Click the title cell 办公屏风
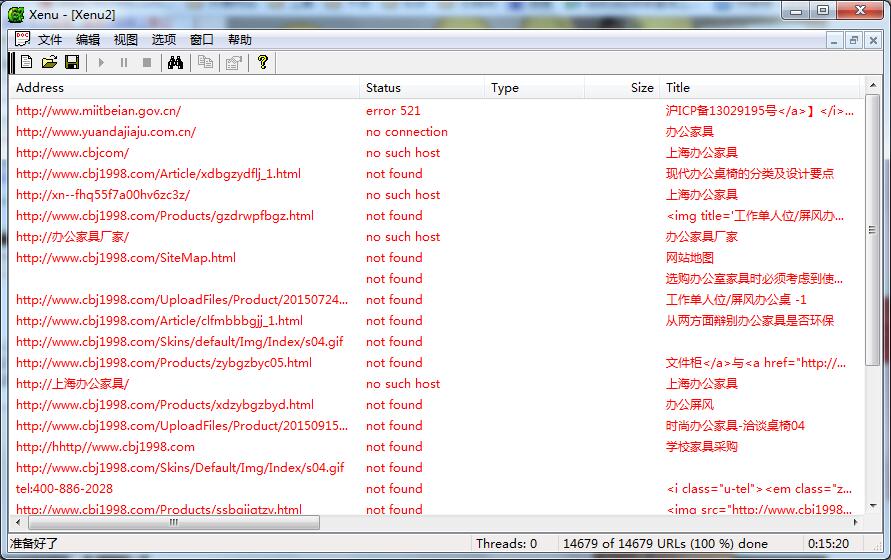 click(x=689, y=405)
